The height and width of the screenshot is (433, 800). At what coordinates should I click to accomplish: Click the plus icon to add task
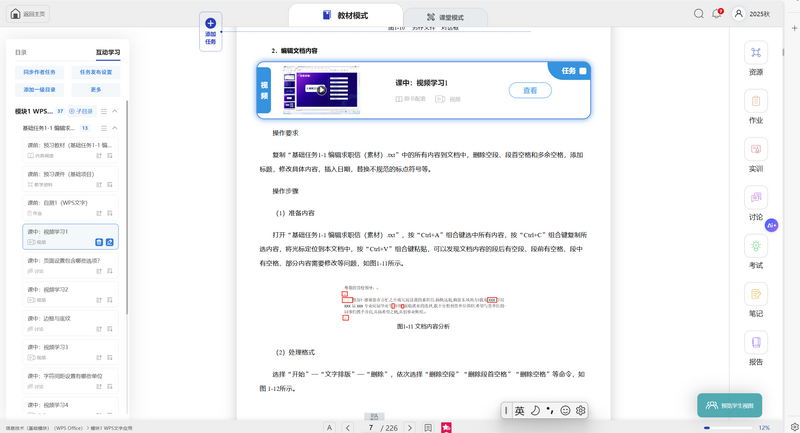[210, 23]
